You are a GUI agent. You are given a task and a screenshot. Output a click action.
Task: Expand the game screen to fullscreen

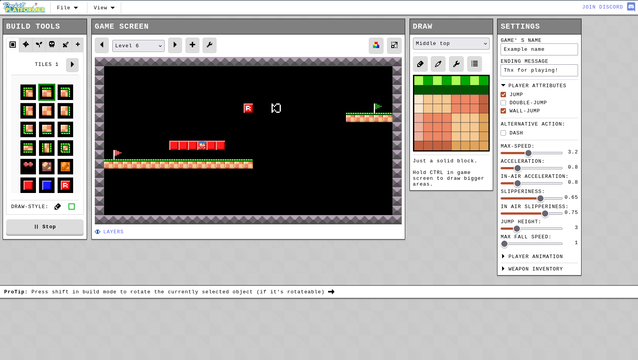pyautogui.click(x=394, y=45)
